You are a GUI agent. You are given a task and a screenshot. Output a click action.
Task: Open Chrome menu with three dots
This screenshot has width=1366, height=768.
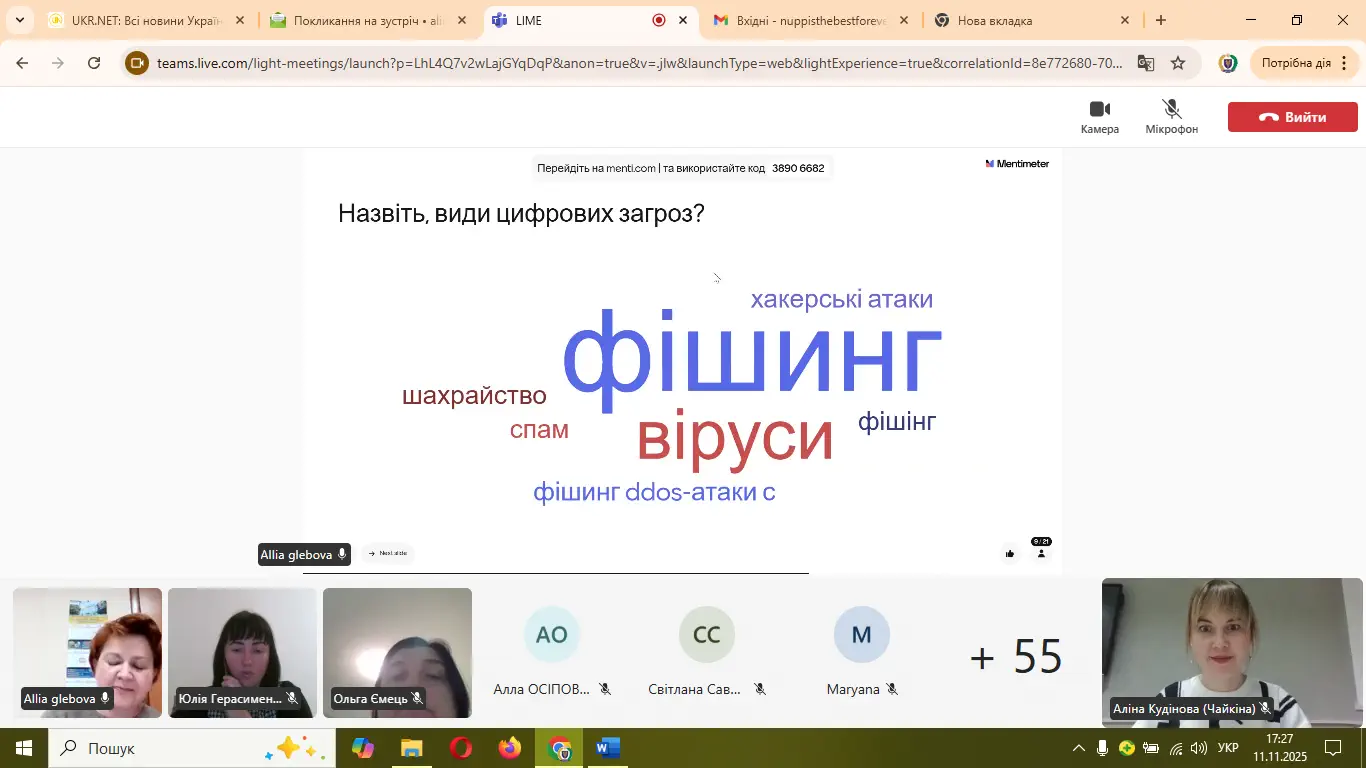pos(1344,63)
